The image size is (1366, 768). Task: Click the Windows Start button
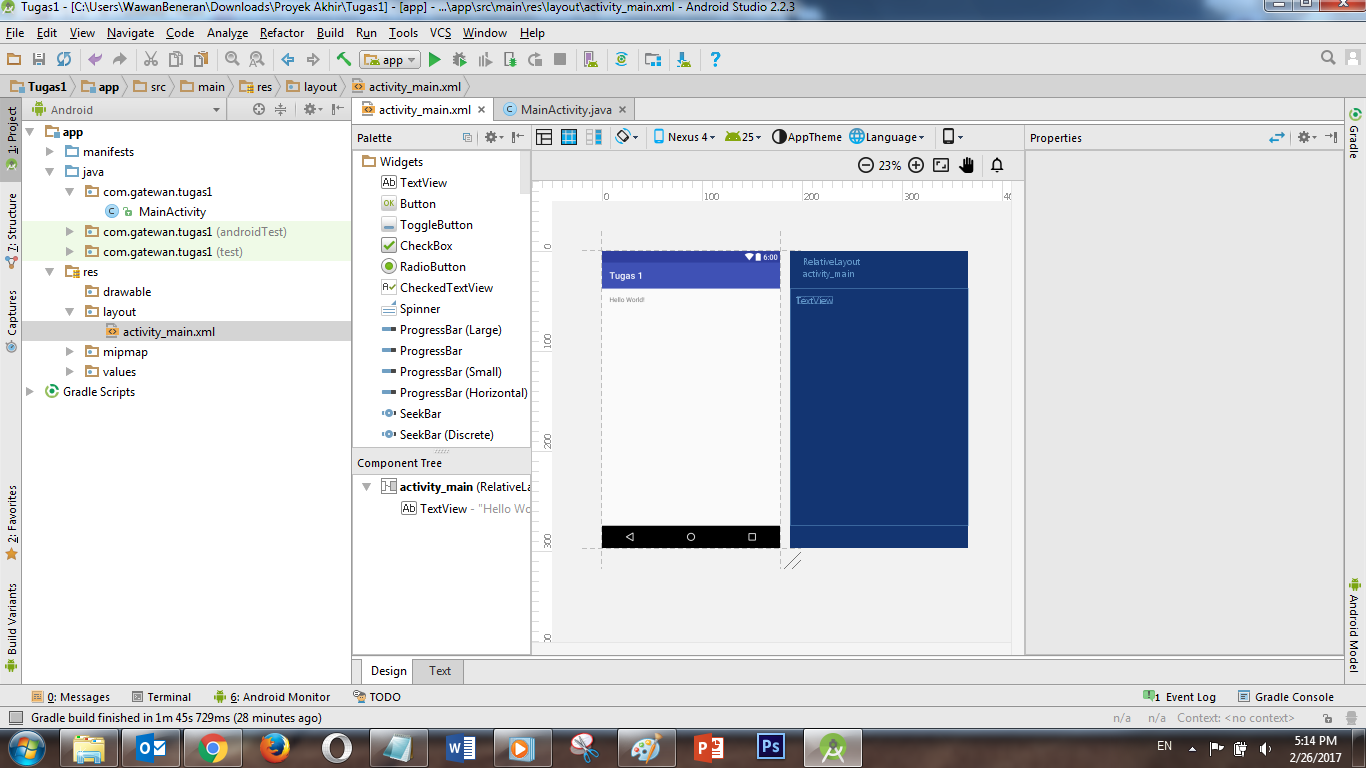(25, 747)
